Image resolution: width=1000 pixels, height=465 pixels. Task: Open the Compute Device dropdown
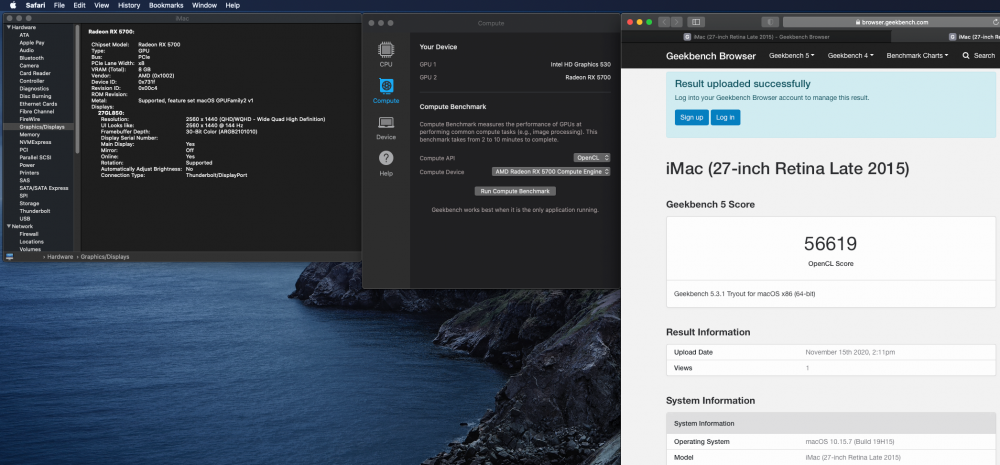click(x=551, y=172)
